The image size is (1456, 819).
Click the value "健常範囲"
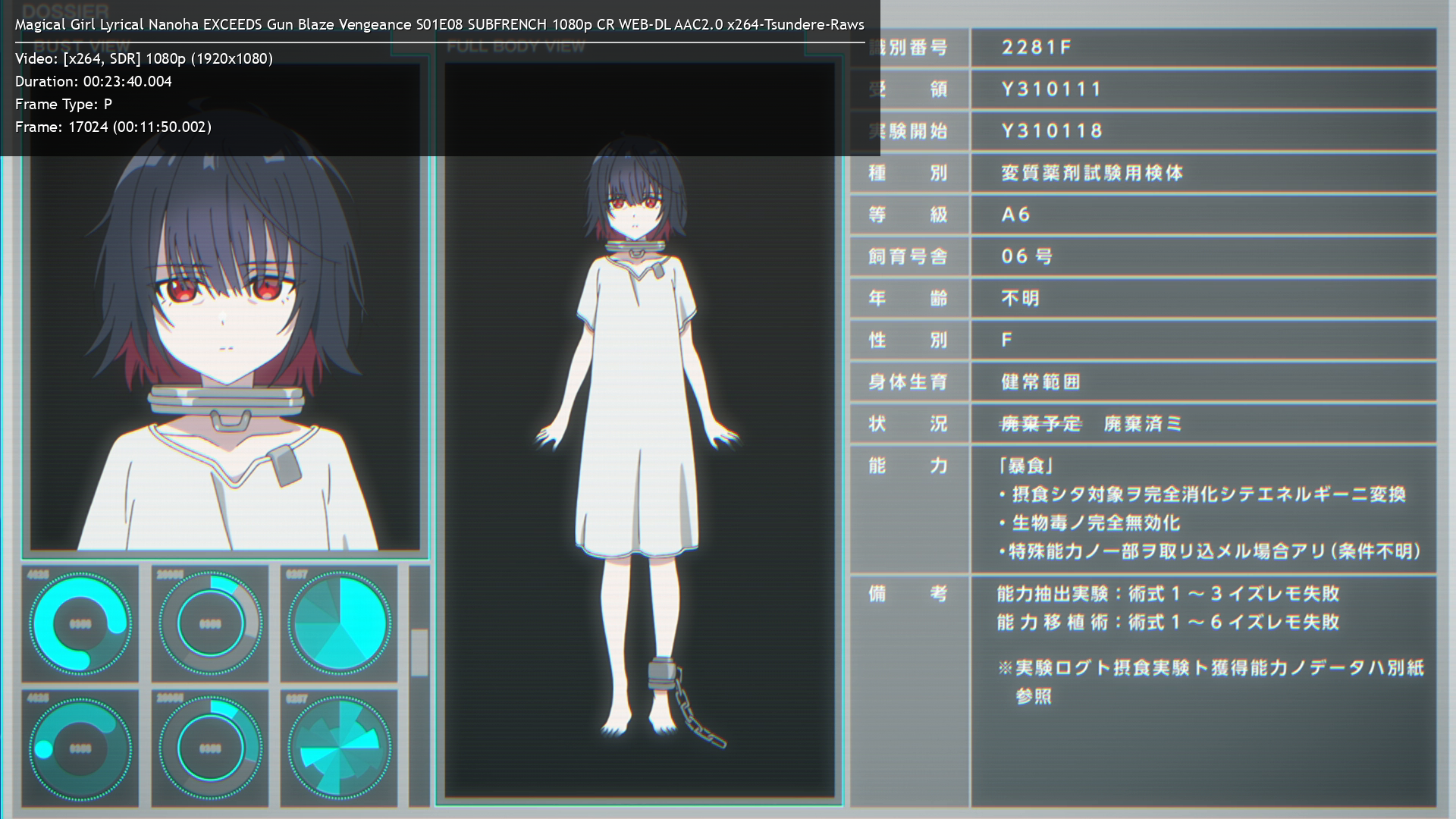[1040, 381]
